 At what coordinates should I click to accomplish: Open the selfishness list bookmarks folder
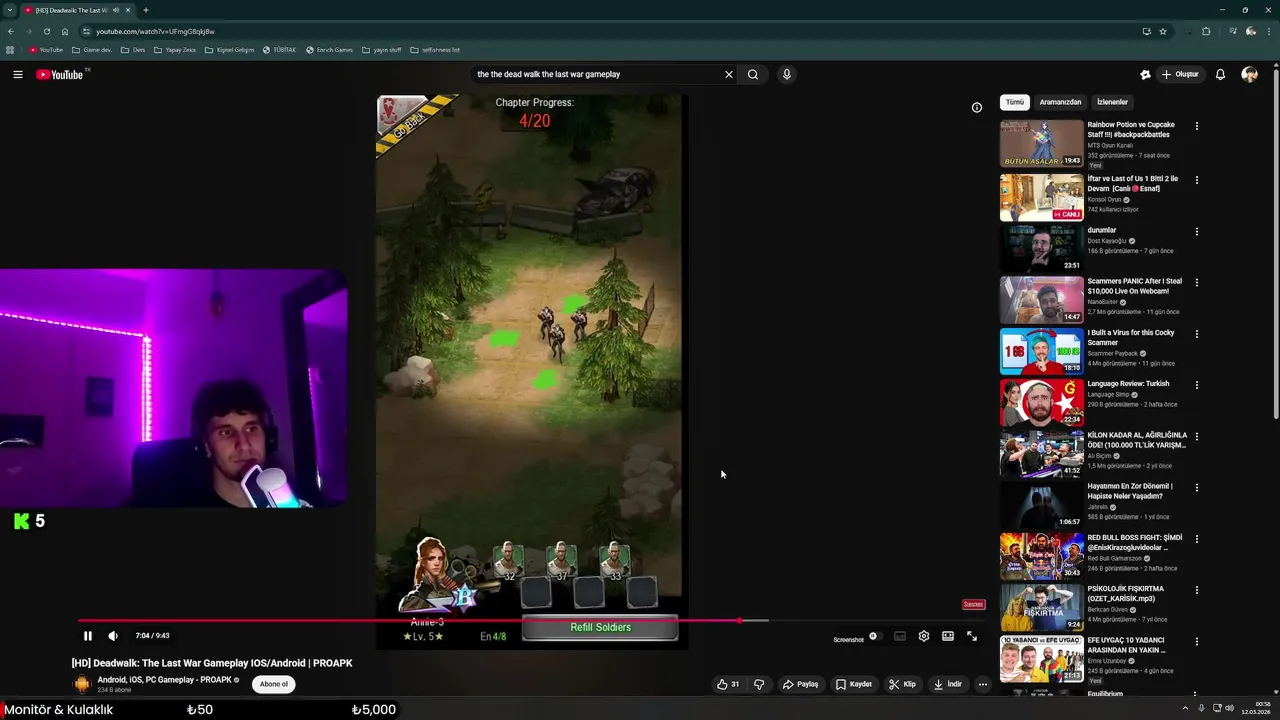click(x=435, y=50)
